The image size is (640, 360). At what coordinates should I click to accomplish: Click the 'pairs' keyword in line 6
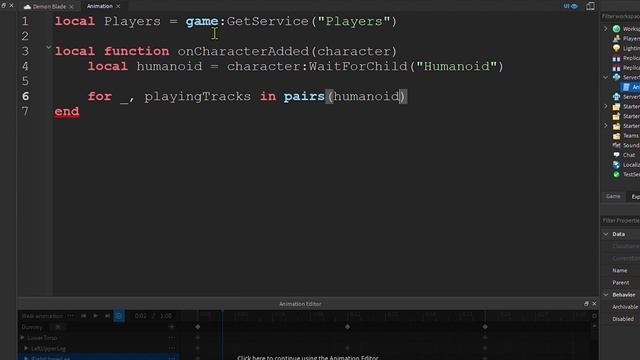(304, 96)
